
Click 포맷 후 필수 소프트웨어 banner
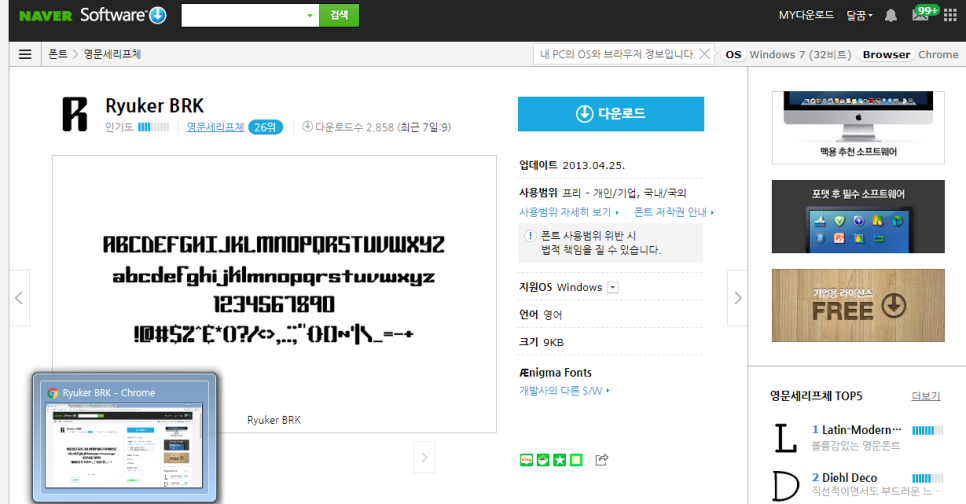point(858,216)
